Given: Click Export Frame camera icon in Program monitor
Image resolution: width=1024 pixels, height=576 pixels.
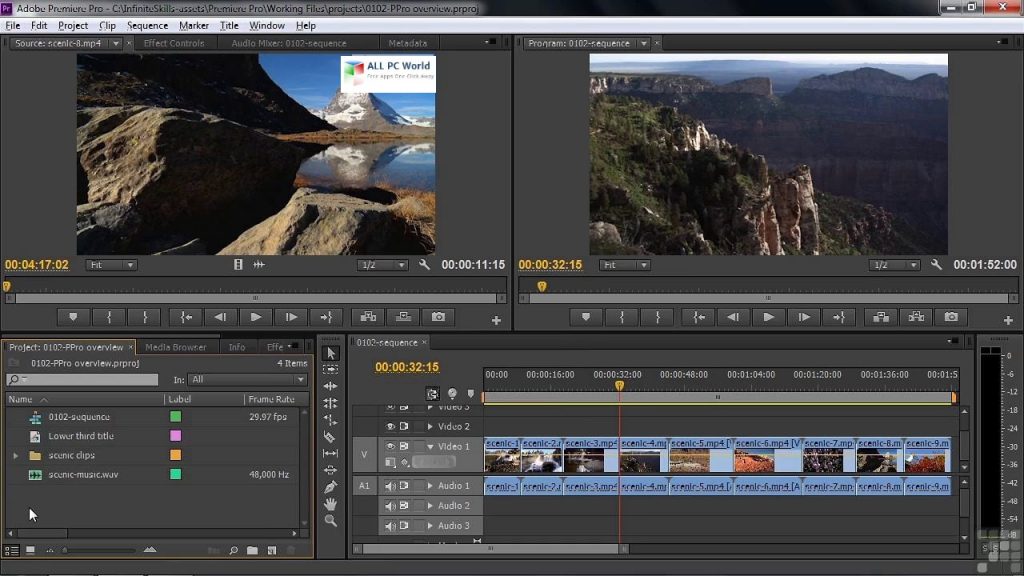Looking at the screenshot, I should [x=951, y=317].
